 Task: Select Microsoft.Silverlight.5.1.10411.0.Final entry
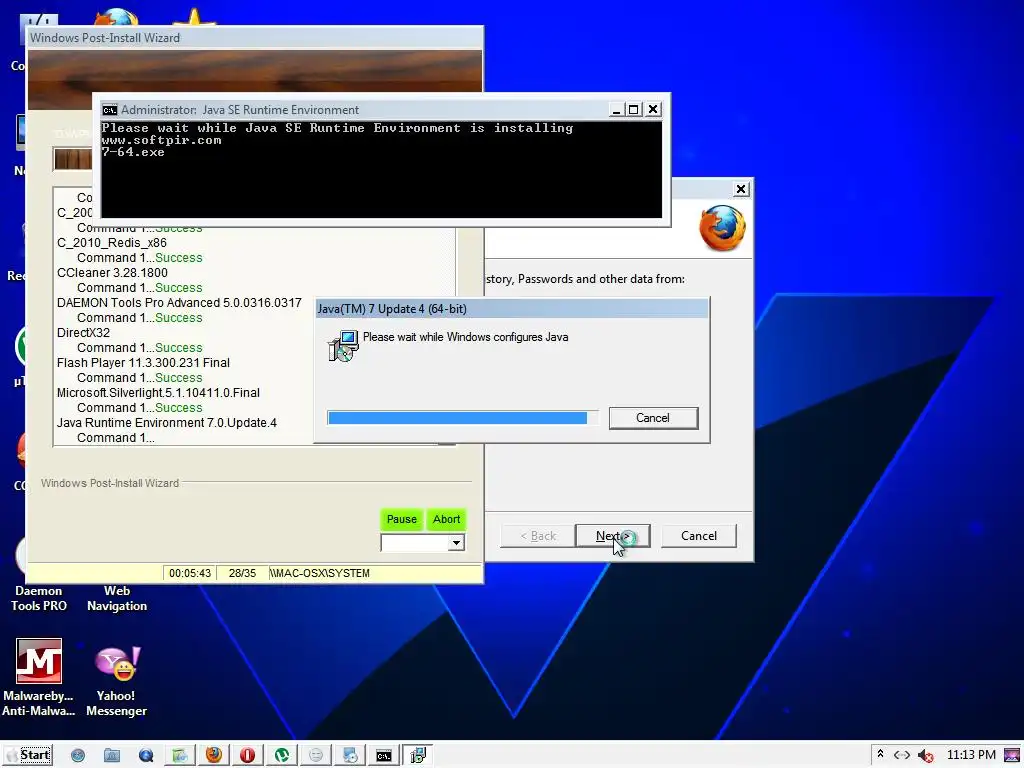tap(159, 392)
